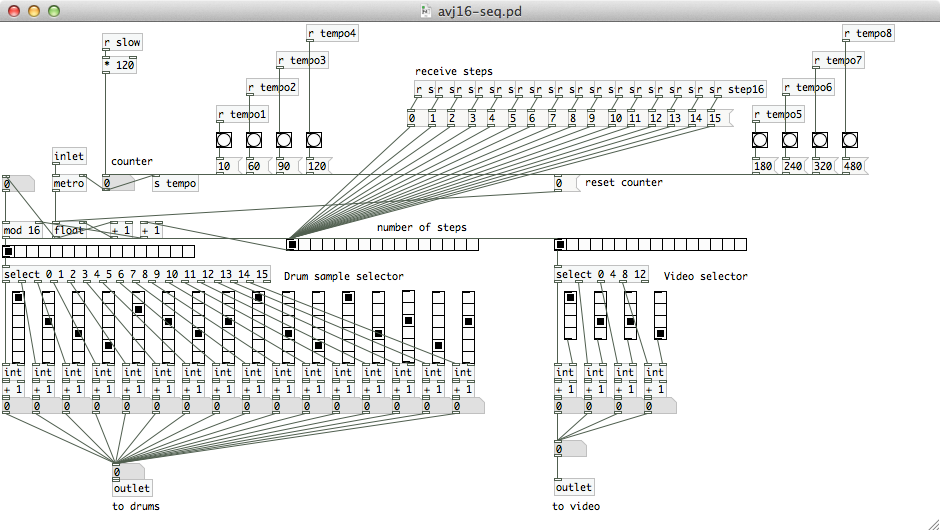The height and width of the screenshot is (531, 940).
Task: Fire the bang connected to r tempo8
Action: [850, 139]
